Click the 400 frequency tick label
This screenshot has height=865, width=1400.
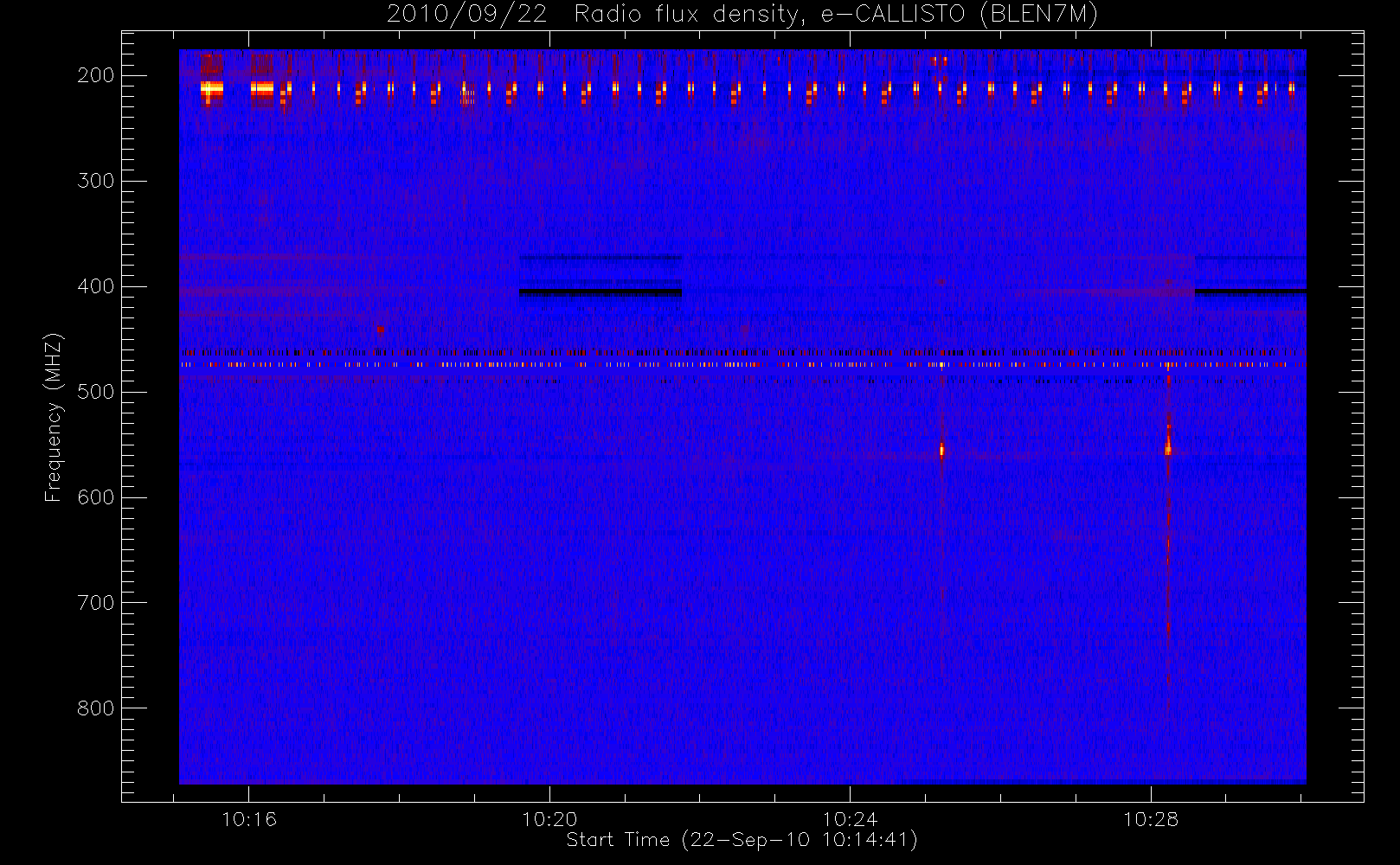95,286
